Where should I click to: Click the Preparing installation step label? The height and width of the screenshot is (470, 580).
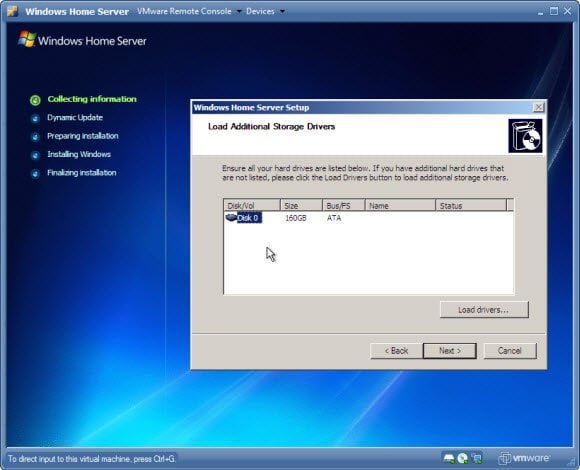pos(83,136)
